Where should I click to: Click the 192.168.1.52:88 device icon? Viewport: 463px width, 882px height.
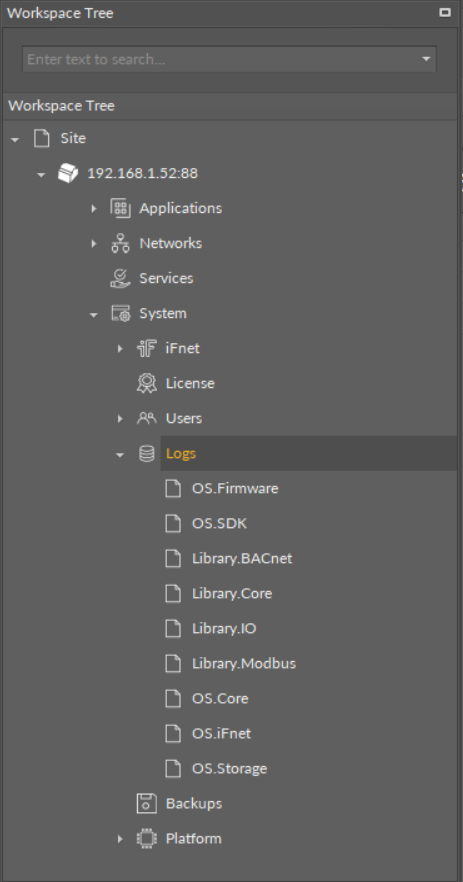[68, 173]
